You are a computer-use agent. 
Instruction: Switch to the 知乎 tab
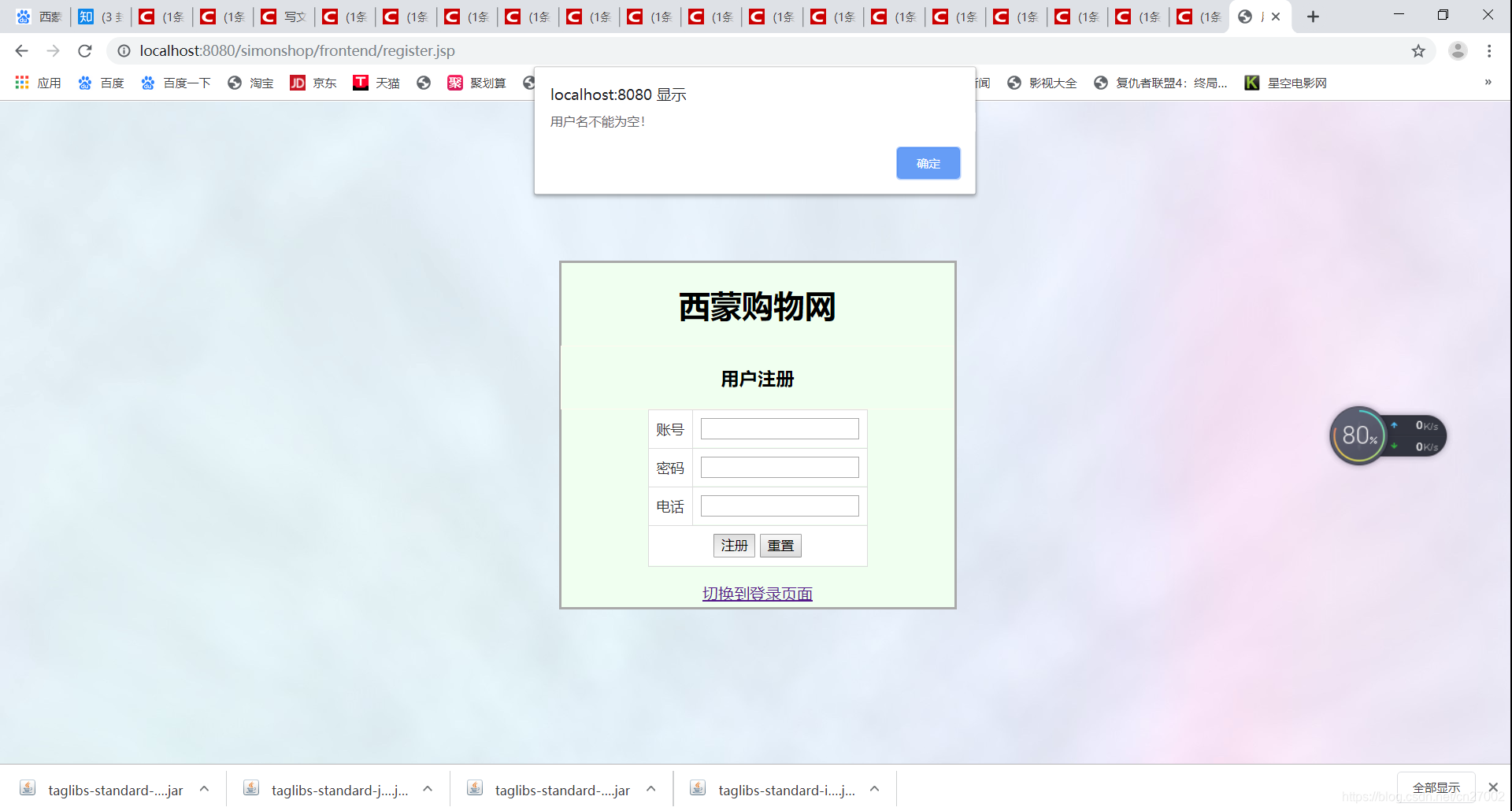[x=101, y=17]
